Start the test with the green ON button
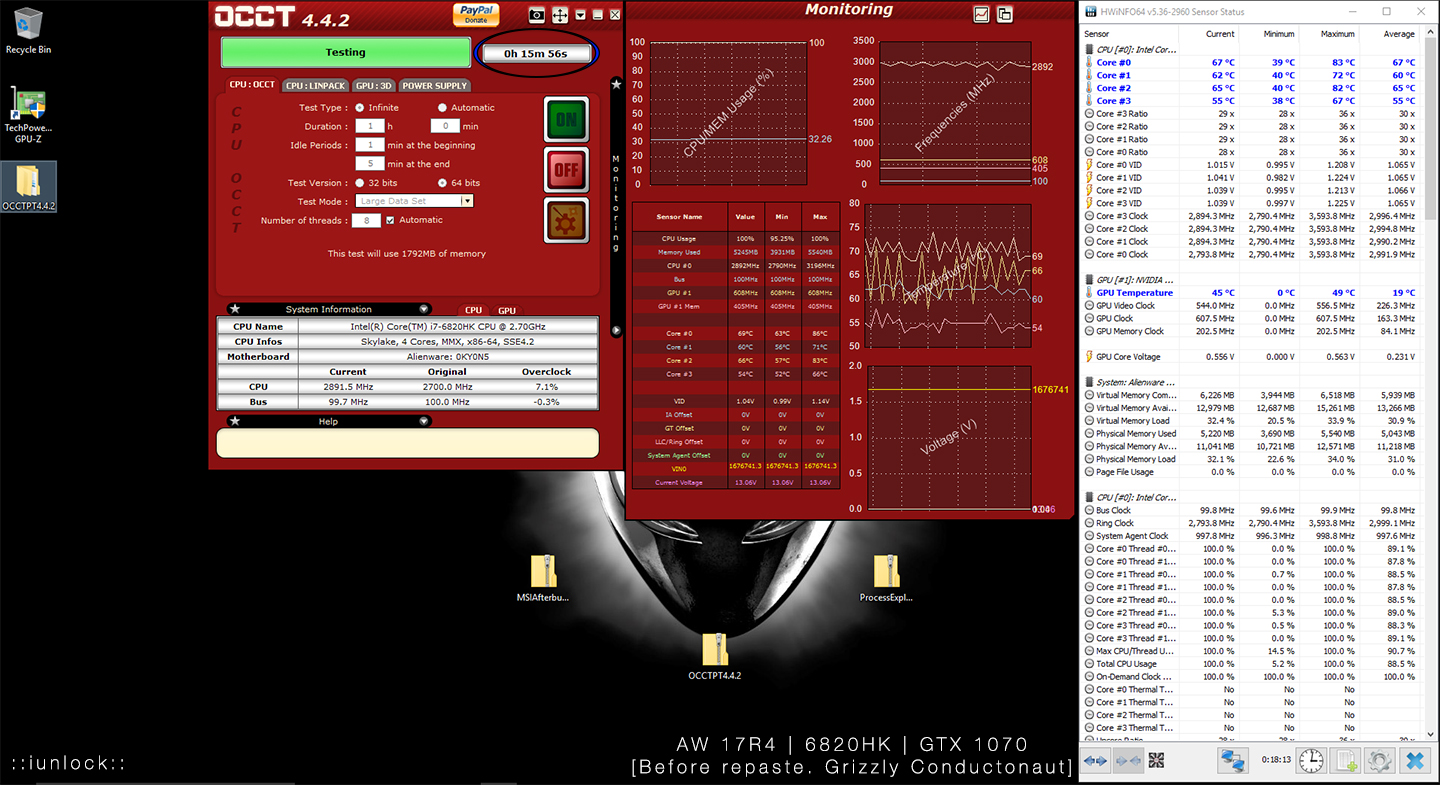1440x785 pixels. click(566, 120)
